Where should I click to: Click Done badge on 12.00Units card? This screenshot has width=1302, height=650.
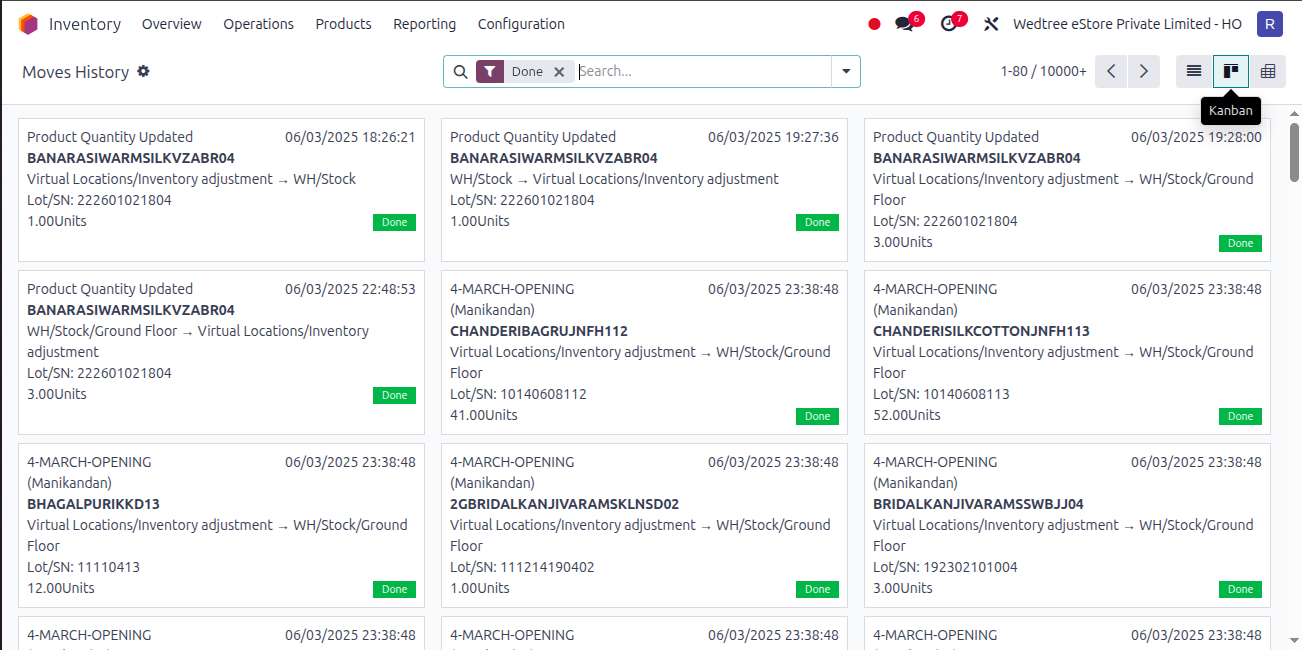coord(394,589)
